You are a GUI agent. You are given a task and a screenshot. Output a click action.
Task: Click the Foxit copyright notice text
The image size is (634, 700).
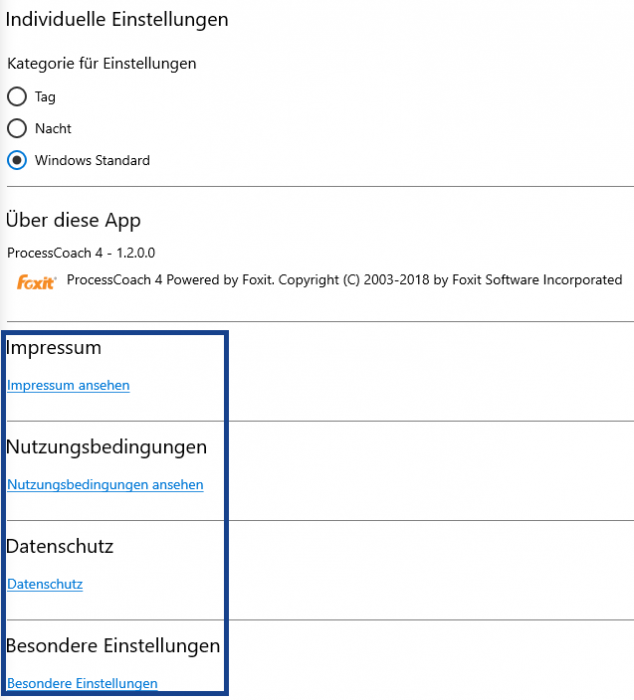coord(344,280)
